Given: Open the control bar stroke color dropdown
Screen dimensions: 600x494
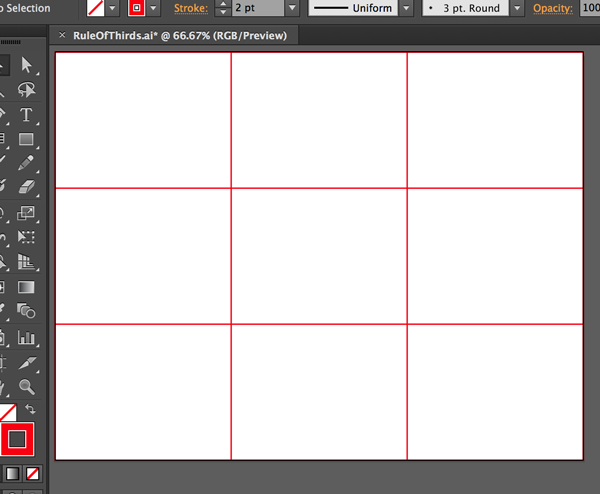Looking at the screenshot, I should (x=153, y=8).
